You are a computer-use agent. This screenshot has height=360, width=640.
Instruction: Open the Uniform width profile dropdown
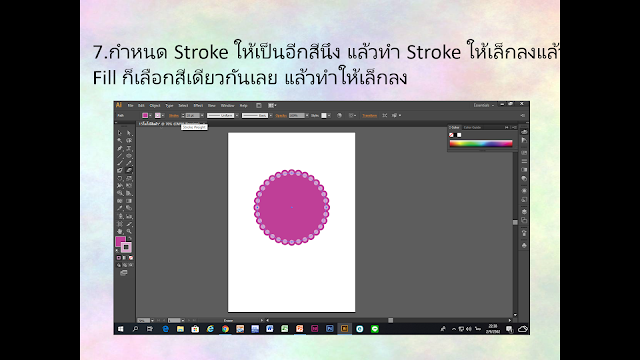coord(237,116)
